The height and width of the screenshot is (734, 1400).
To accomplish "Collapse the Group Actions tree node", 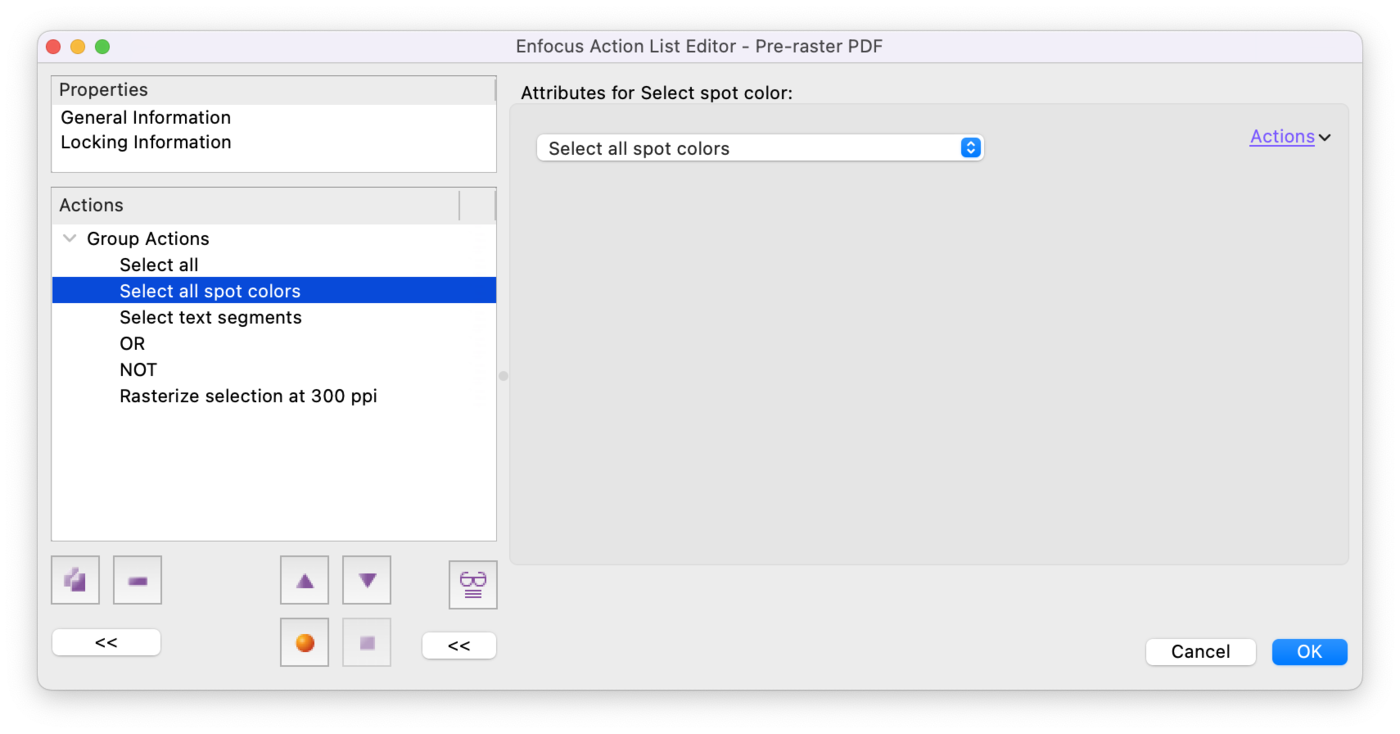I will [69, 239].
